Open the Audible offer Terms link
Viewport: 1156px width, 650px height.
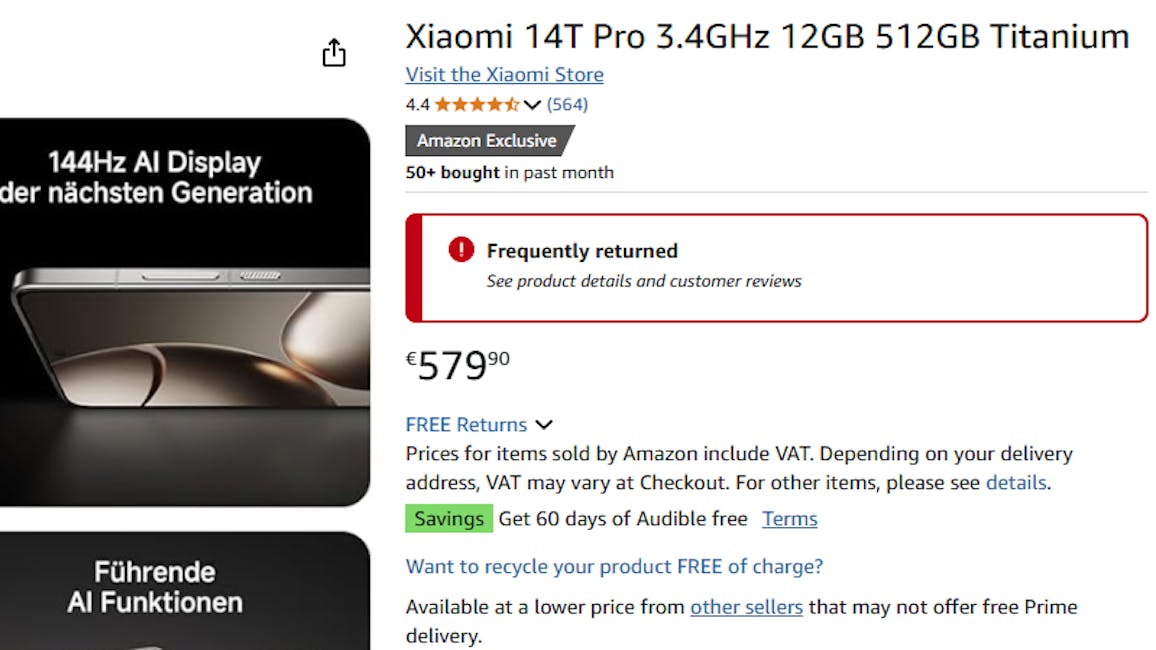(x=789, y=519)
